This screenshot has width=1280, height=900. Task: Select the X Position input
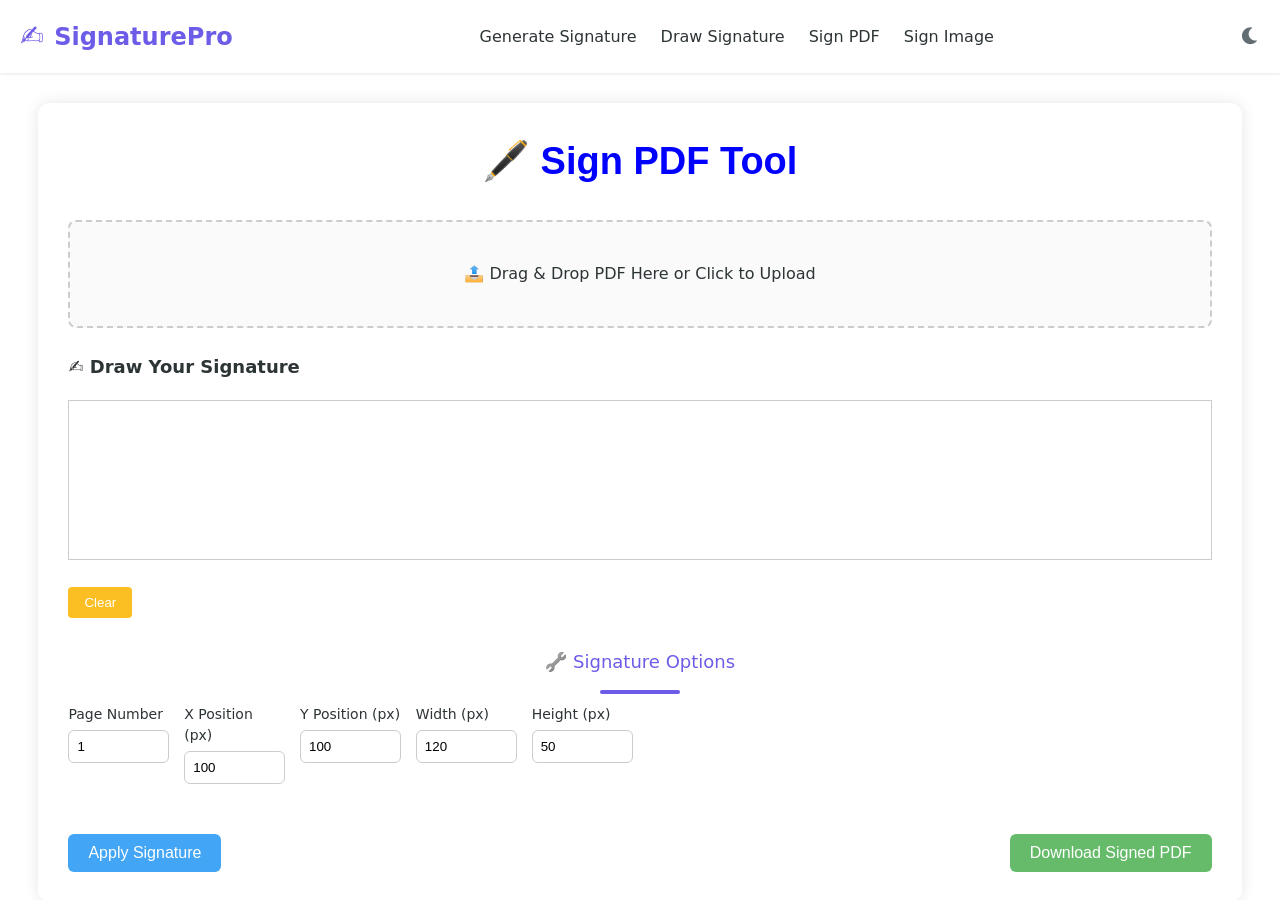pos(234,767)
